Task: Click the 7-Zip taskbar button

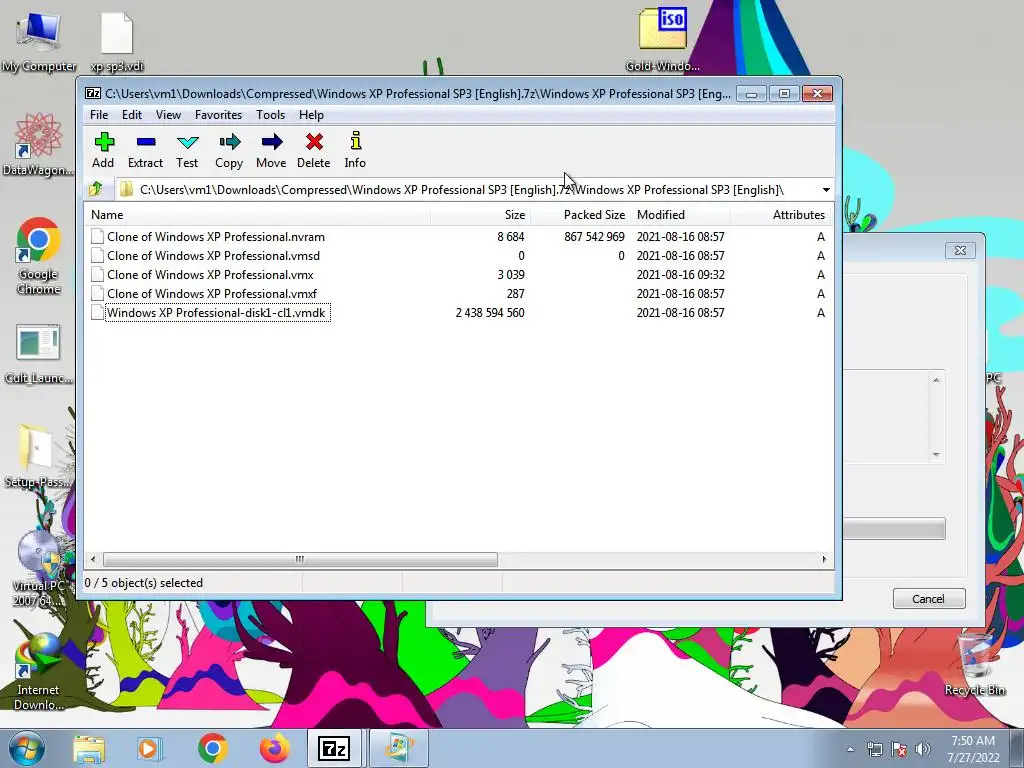Action: coord(334,748)
